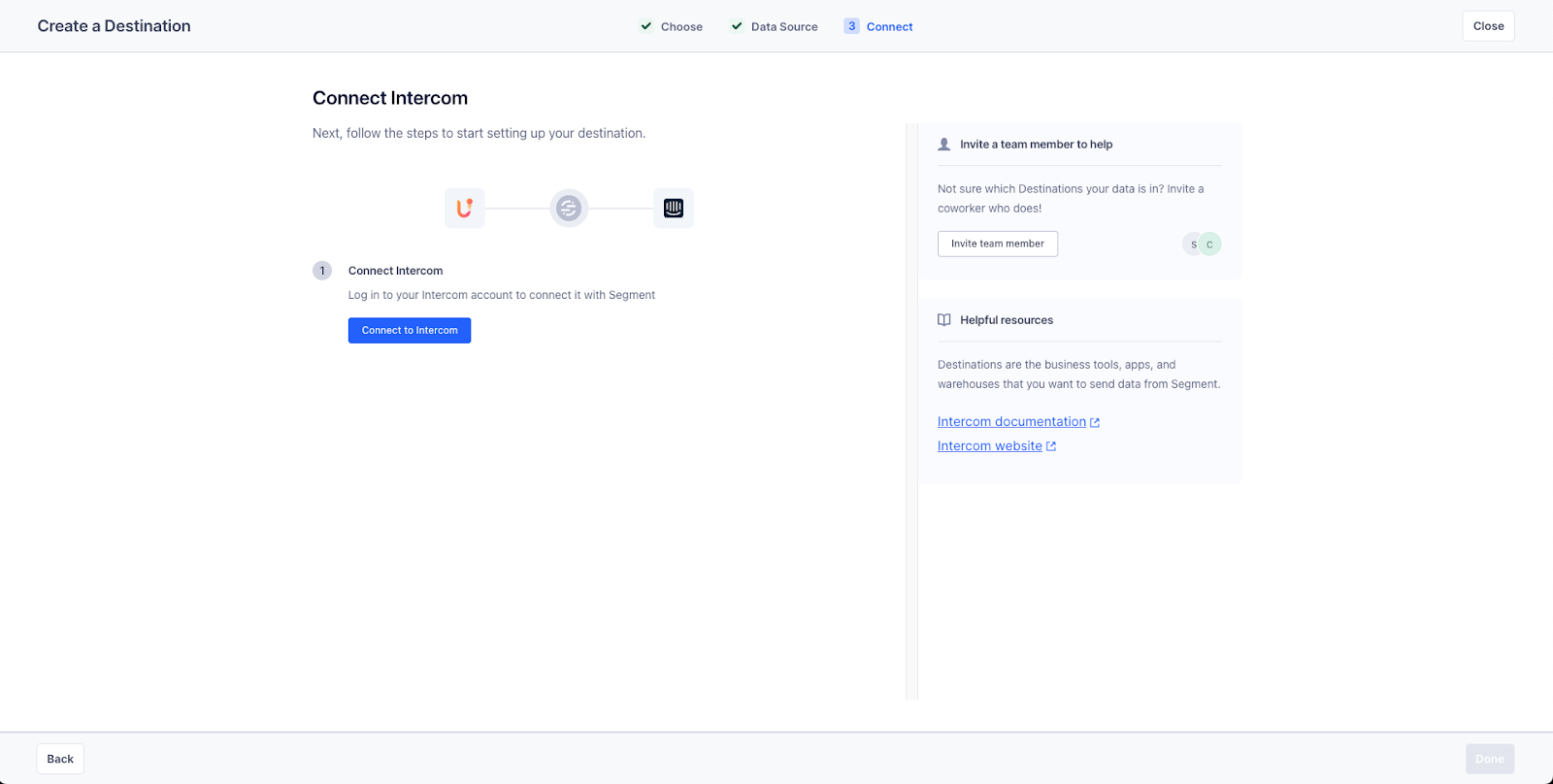1553x784 pixels.
Task: Click the Intercom destination icon
Action: pyautogui.click(x=674, y=208)
